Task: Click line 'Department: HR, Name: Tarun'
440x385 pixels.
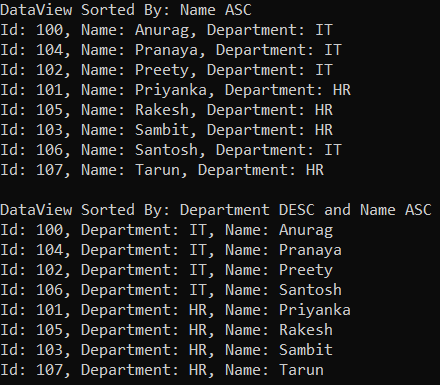Action: (162, 370)
